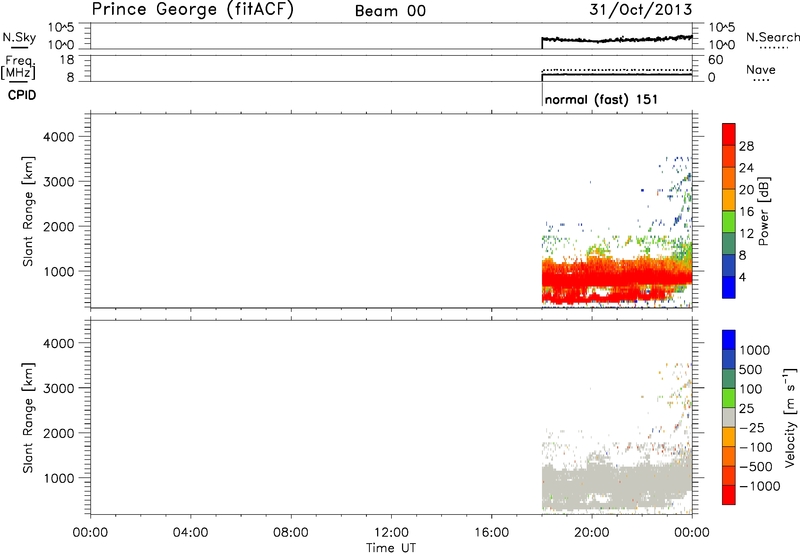800x554 pixels.
Task: Click the power colorbar green segment near 12
Action: point(729,222)
